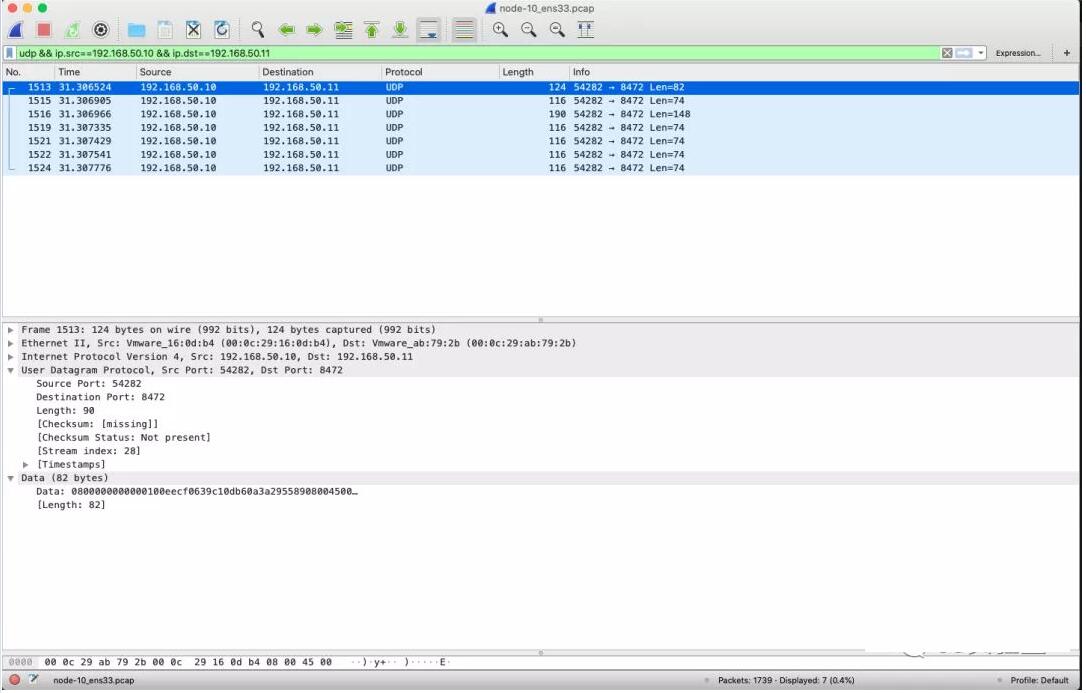1086x693 pixels.
Task: Start a new capture with shark fin icon
Action: (x=16, y=30)
